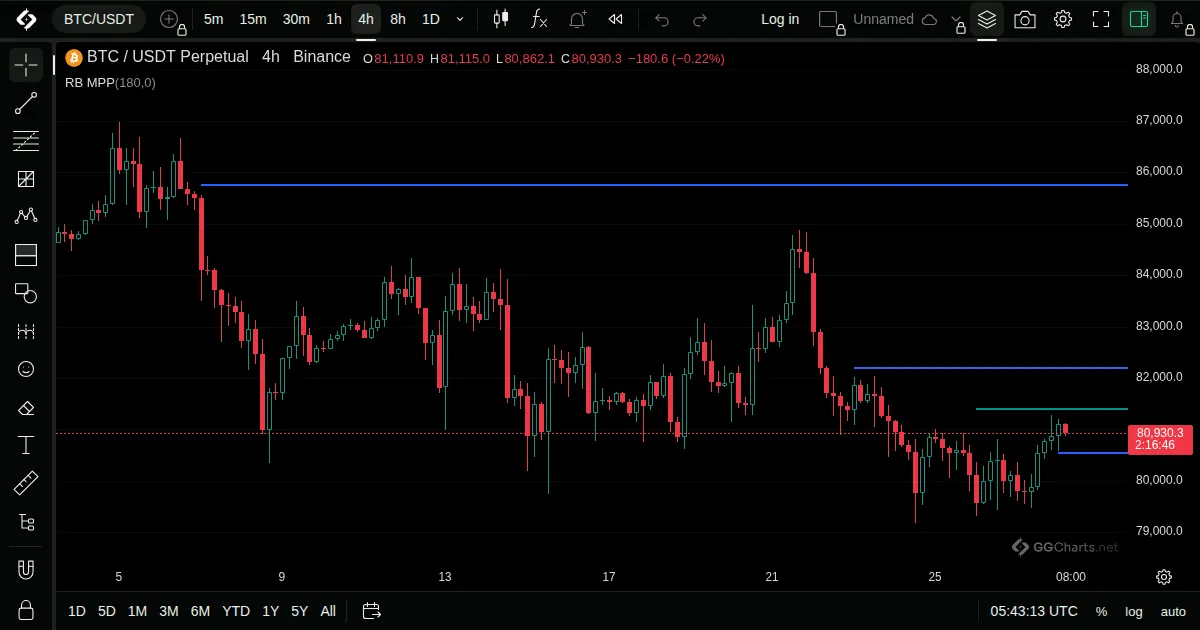Open the parallel channel lines tool
This screenshot has height=630, width=1200.
pos(26,141)
